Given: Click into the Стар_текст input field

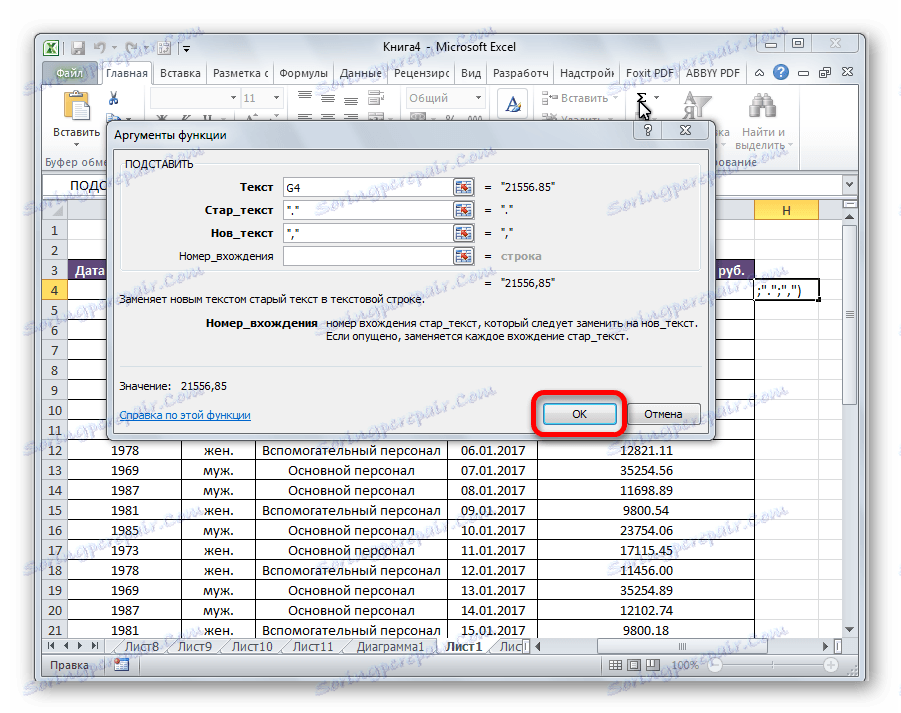Looking at the screenshot, I should pos(368,210).
